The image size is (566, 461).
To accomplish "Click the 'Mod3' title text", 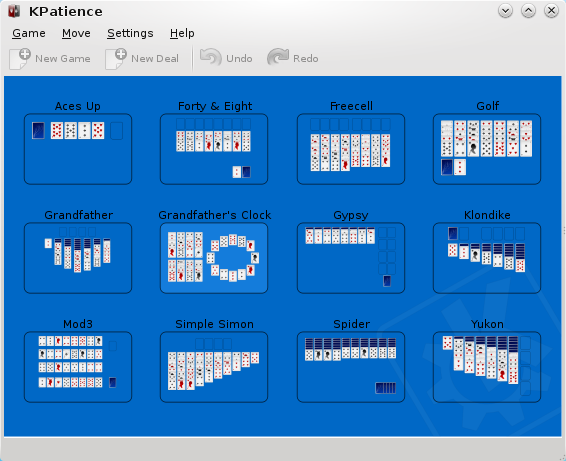I will click(78, 324).
